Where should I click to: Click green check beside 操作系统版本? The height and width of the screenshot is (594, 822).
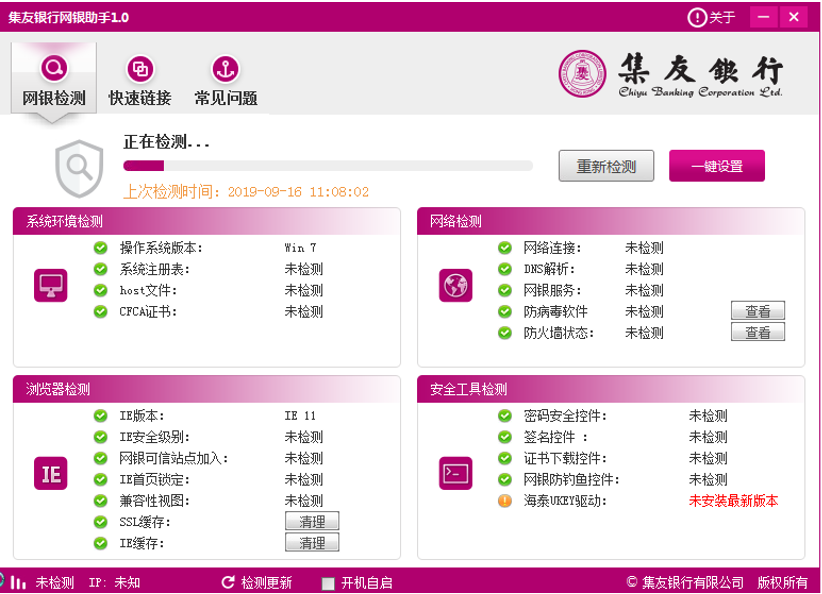click(x=101, y=247)
